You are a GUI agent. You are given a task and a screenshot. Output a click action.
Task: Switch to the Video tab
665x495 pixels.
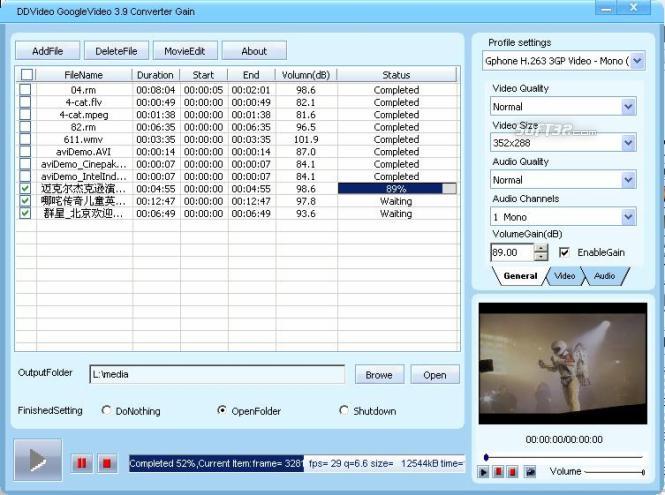coord(564,276)
